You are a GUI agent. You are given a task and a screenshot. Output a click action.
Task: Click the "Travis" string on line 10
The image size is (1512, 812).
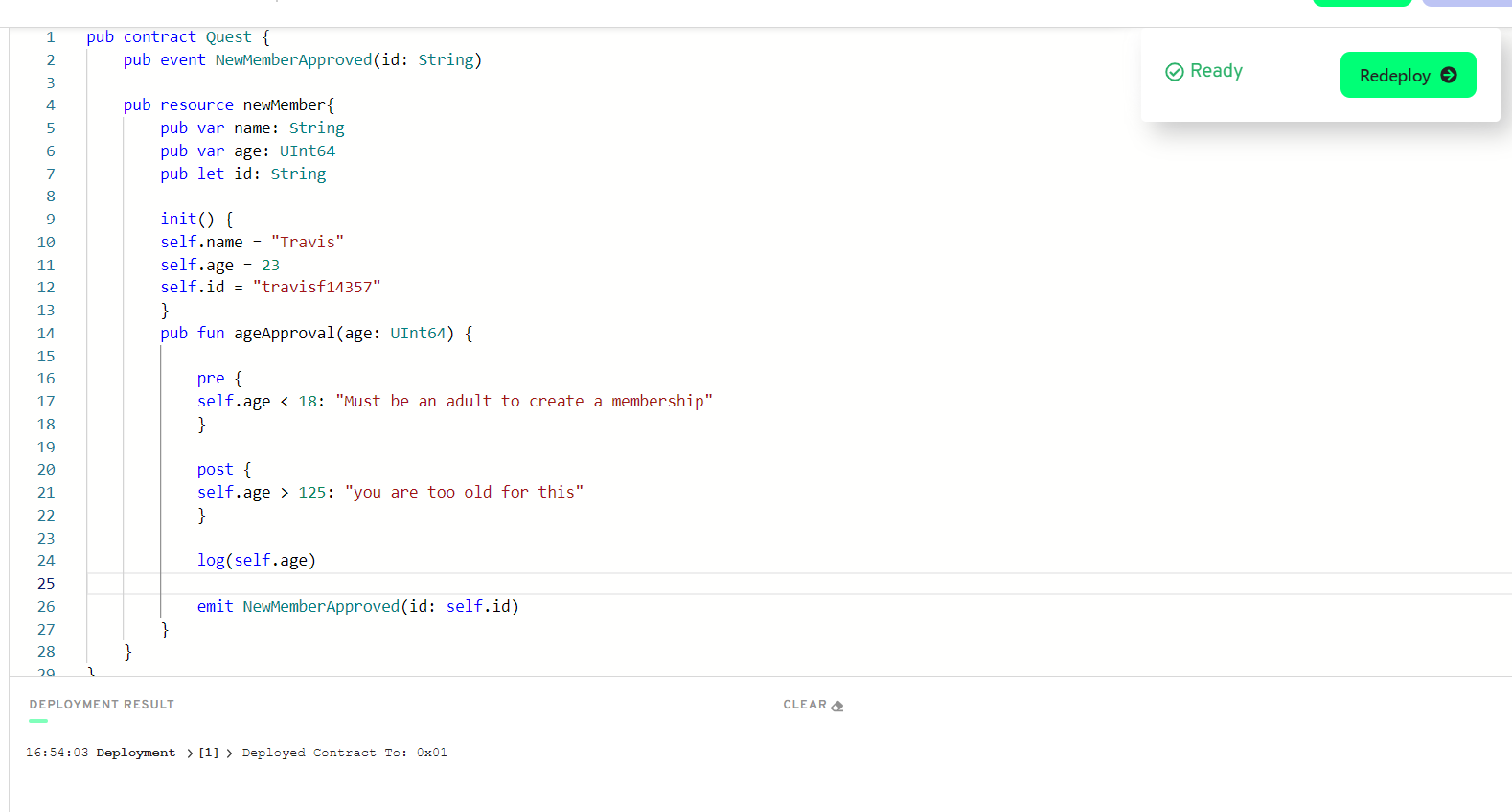(307, 243)
